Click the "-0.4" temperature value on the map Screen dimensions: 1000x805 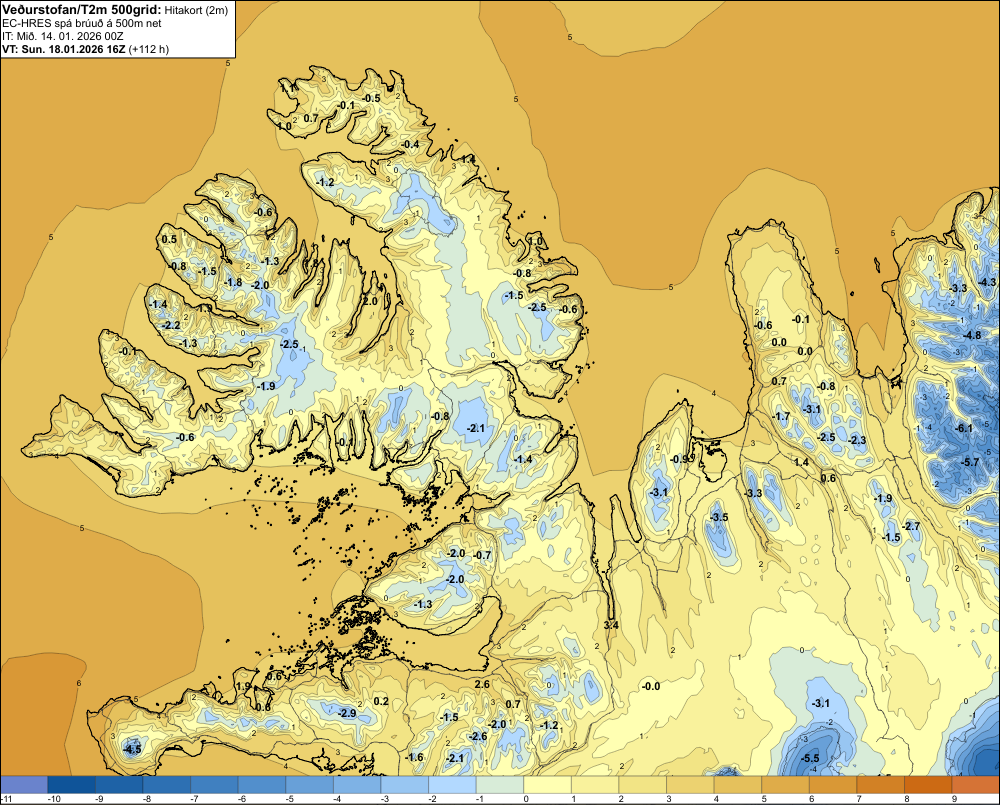coord(410,144)
